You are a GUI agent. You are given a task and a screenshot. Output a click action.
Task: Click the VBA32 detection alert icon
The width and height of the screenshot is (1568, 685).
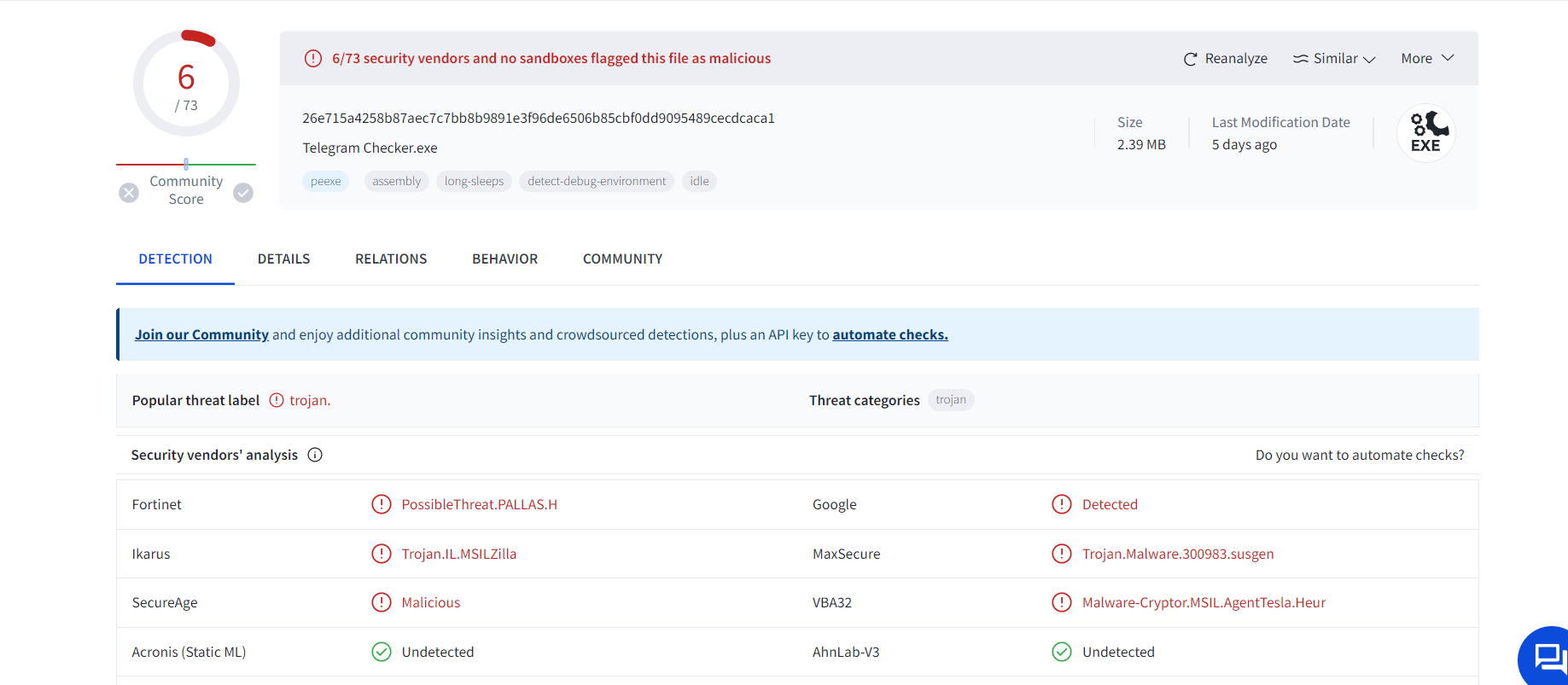click(x=1062, y=602)
